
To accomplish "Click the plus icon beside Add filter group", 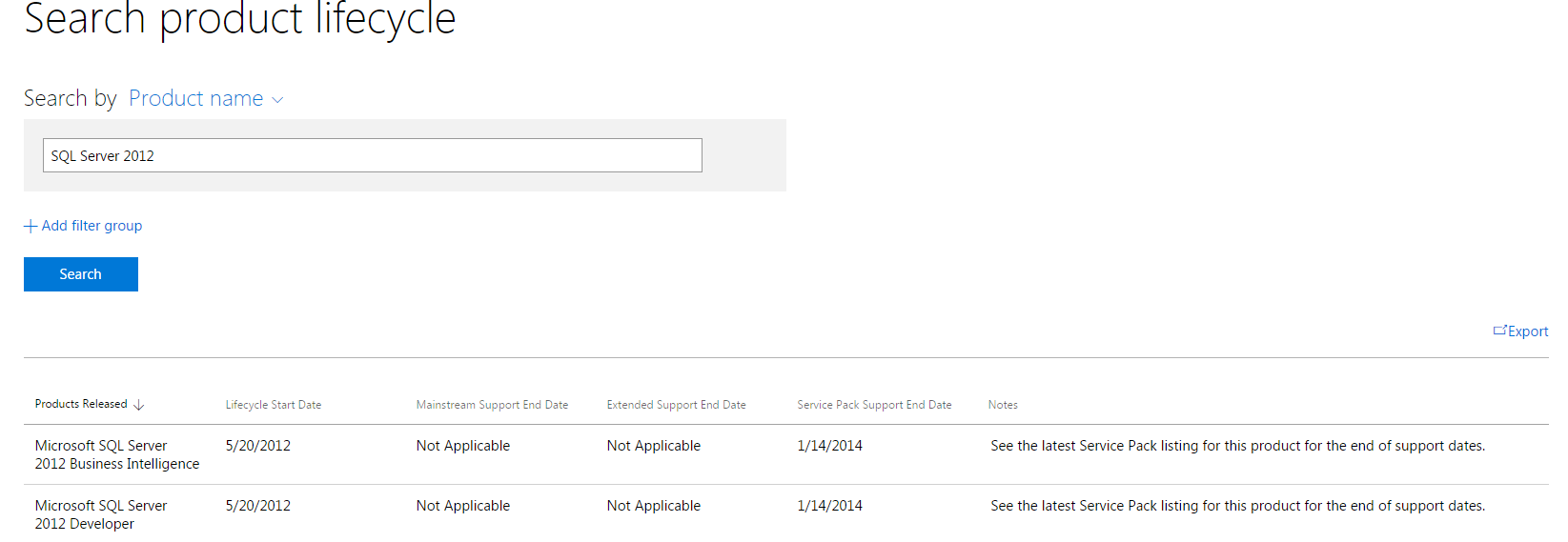I will click(31, 226).
